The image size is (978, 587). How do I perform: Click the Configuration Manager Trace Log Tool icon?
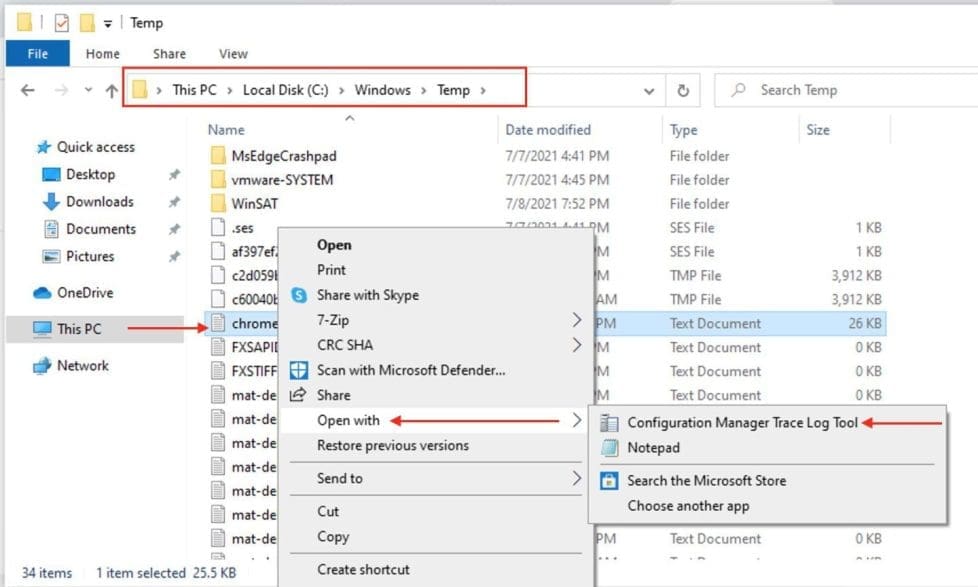608,423
